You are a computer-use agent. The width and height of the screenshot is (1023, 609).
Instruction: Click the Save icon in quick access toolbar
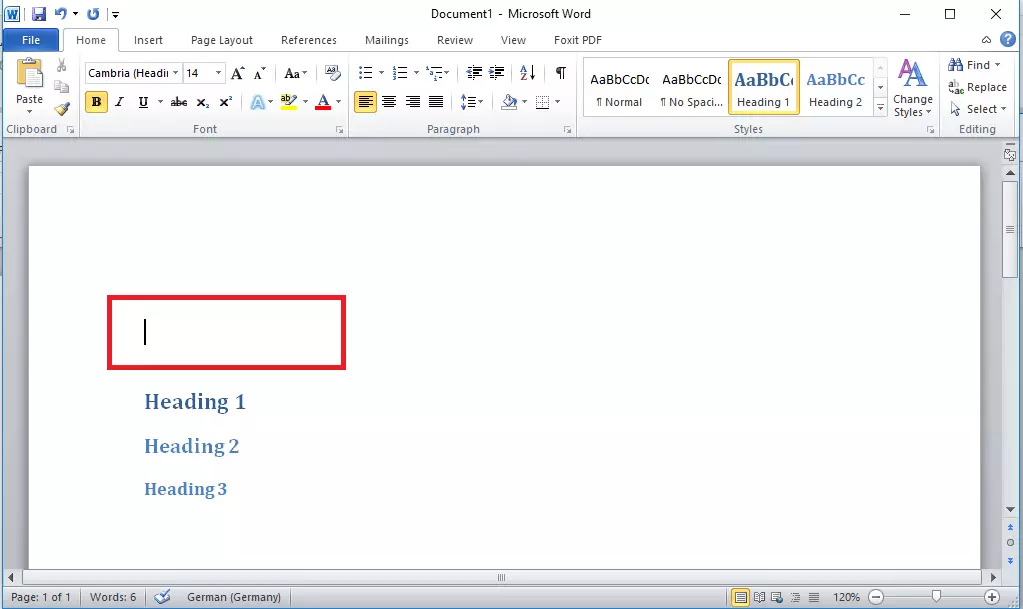(x=39, y=14)
